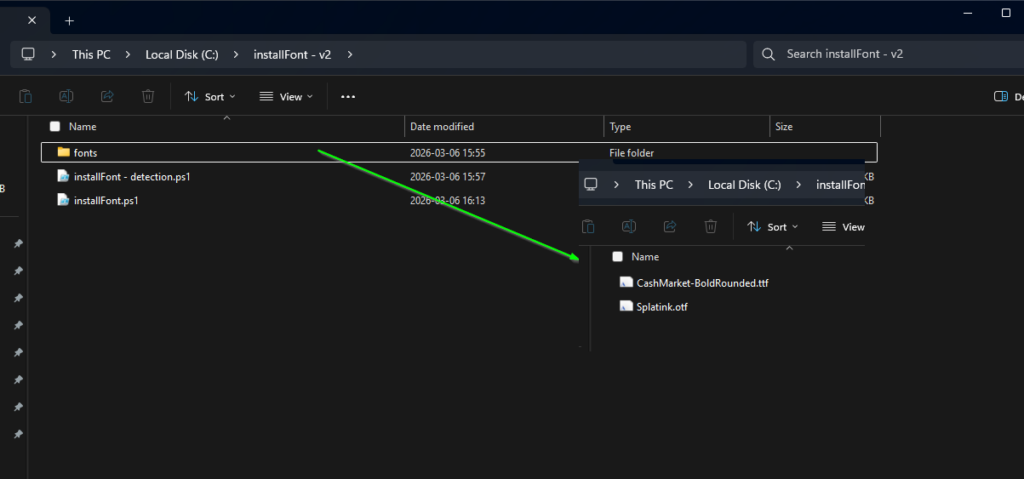Screen dimensions: 1024x479
Task: Tick the select-all checkbox beside main Name header
Action: click(x=55, y=127)
